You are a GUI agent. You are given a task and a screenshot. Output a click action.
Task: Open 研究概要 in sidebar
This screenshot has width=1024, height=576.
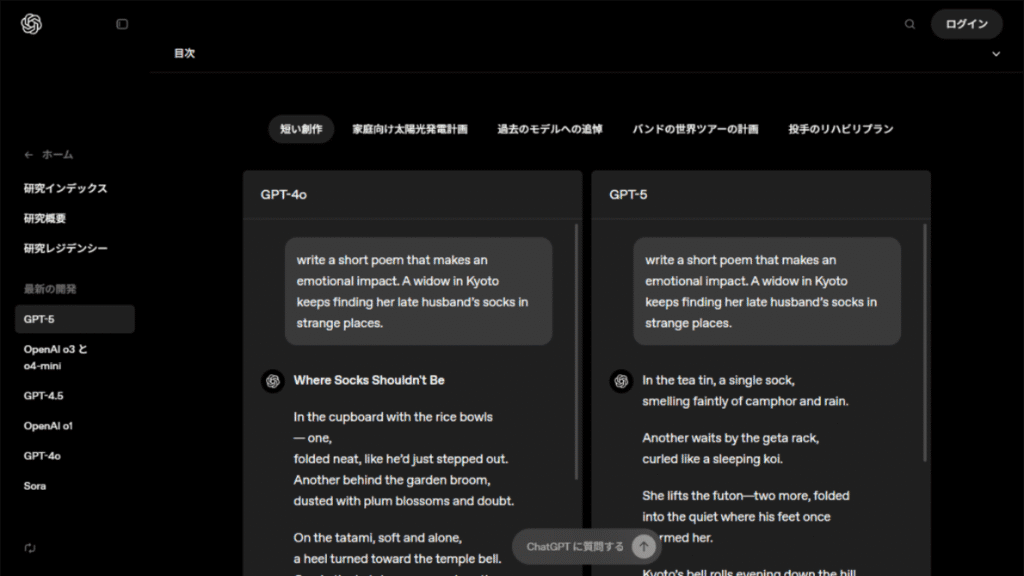click(45, 219)
